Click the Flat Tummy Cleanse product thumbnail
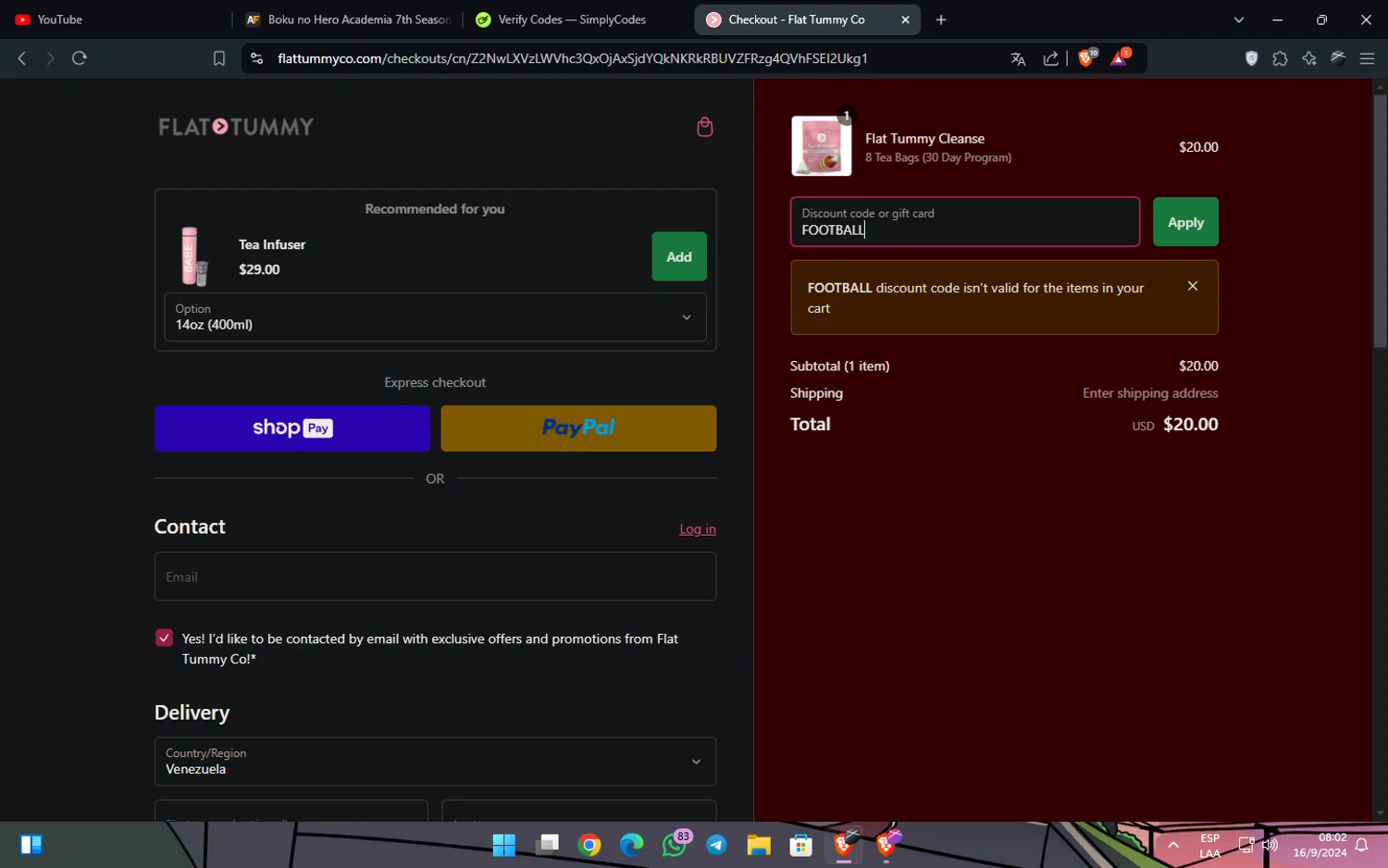The height and width of the screenshot is (868, 1388). click(822, 146)
